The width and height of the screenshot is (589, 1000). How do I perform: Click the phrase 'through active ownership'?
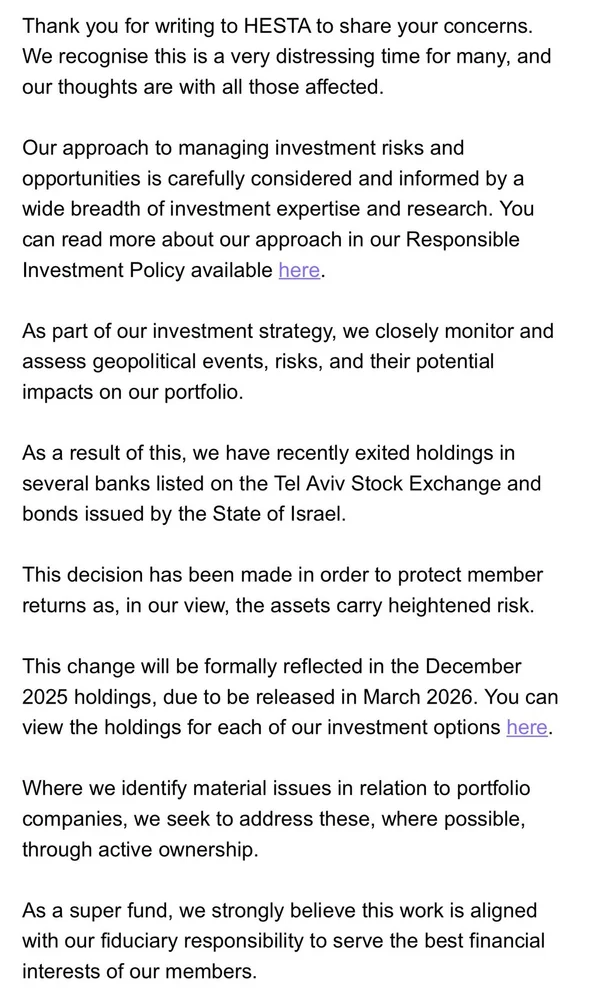(x=138, y=850)
